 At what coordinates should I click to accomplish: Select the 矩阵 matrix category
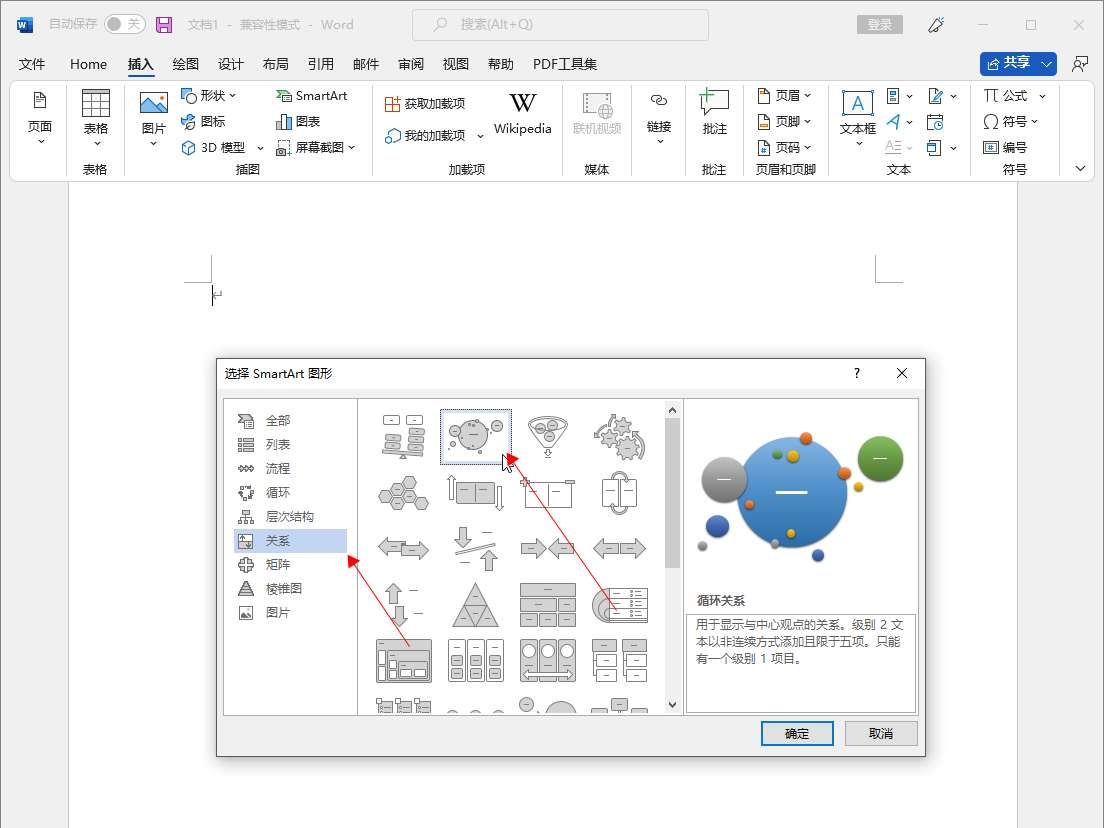[290, 564]
